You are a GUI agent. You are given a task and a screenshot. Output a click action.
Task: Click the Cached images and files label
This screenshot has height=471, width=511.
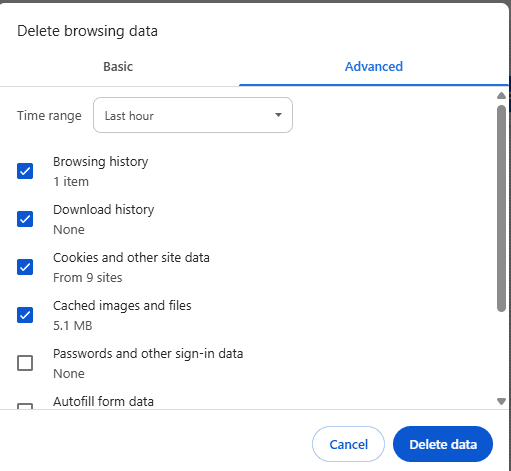pyautogui.click(x=122, y=306)
